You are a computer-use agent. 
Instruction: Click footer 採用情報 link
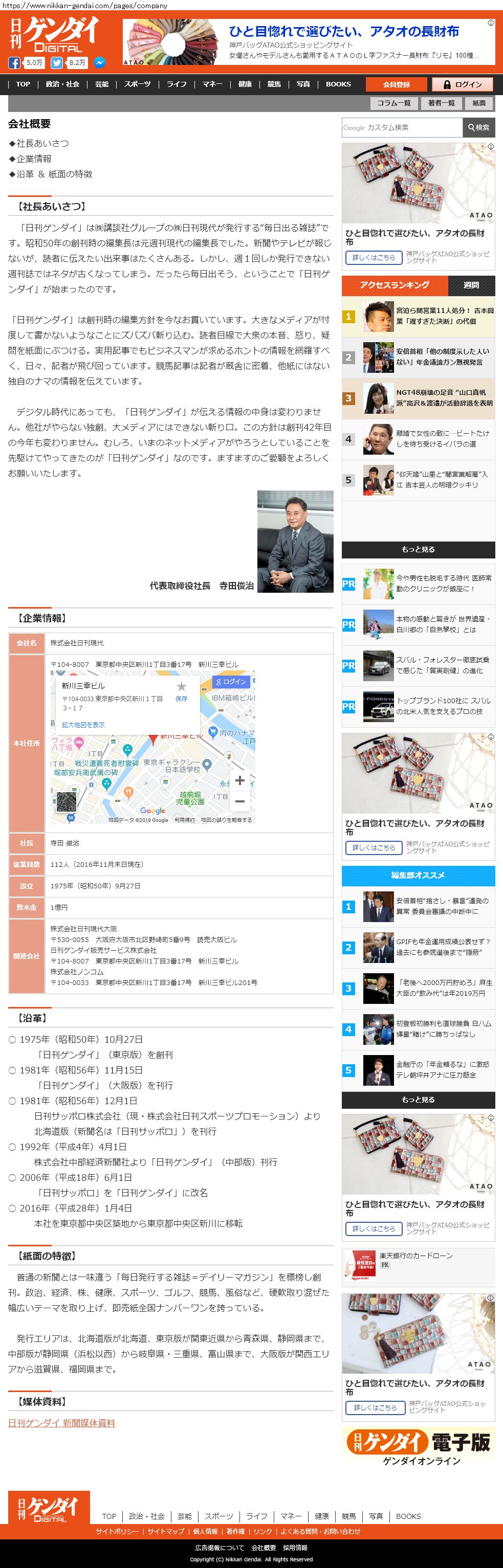tap(295, 1548)
